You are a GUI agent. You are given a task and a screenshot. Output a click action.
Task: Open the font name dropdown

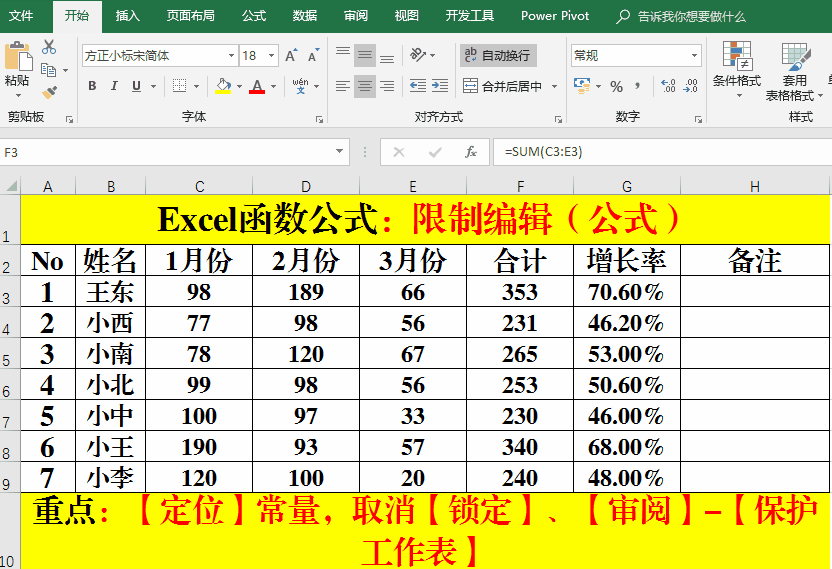[231, 55]
